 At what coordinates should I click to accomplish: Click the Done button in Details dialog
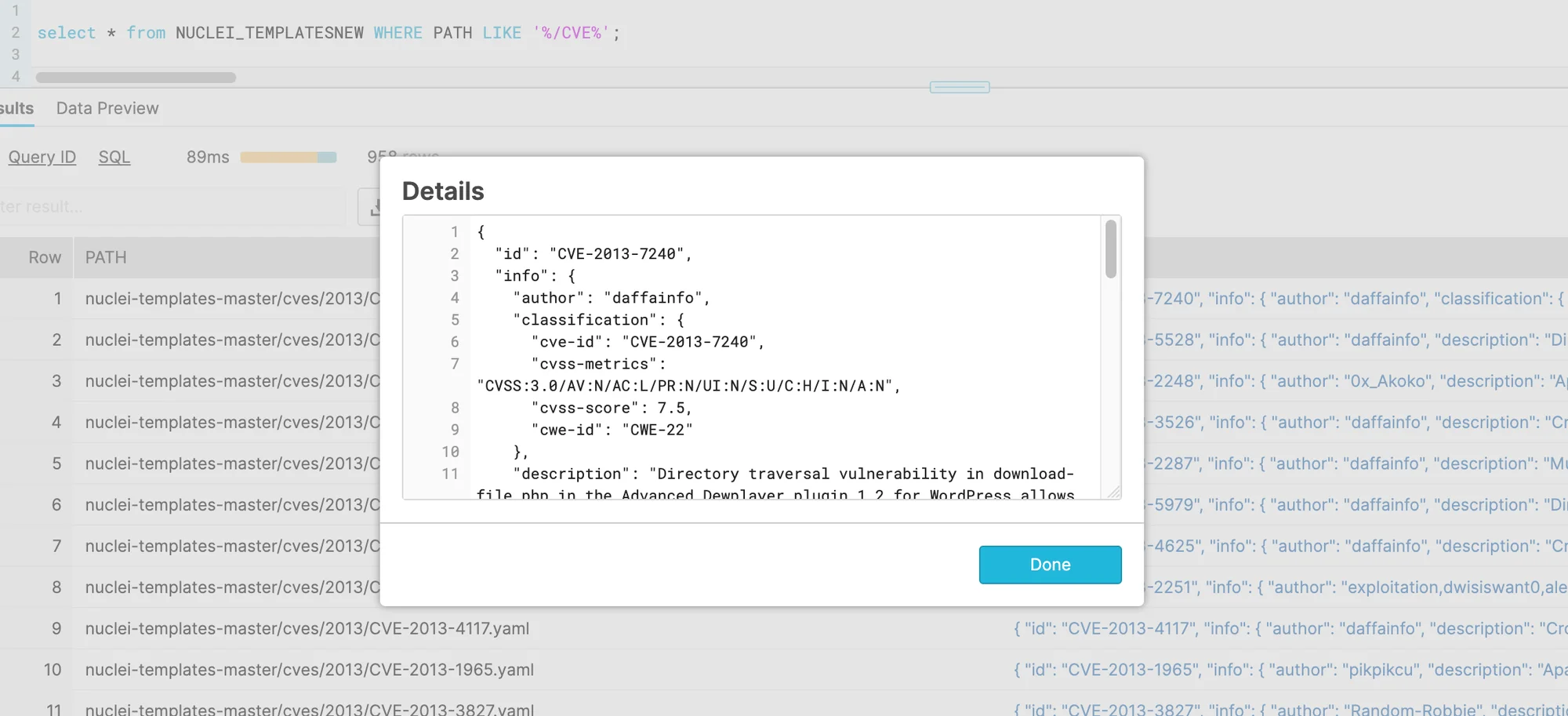click(1050, 565)
